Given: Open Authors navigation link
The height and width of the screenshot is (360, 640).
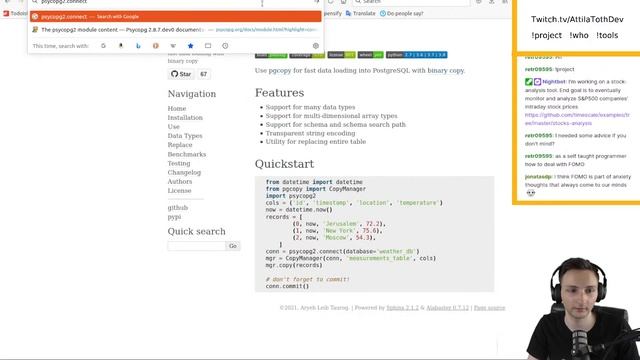Looking at the screenshot, I should click(180, 182).
